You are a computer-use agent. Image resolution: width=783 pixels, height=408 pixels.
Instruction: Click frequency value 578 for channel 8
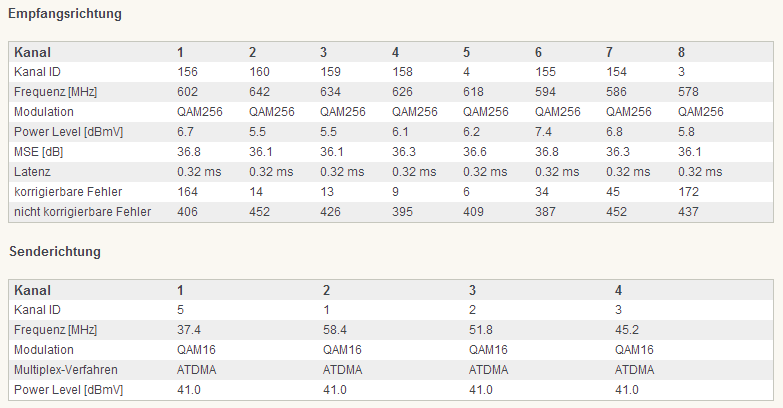[688, 92]
